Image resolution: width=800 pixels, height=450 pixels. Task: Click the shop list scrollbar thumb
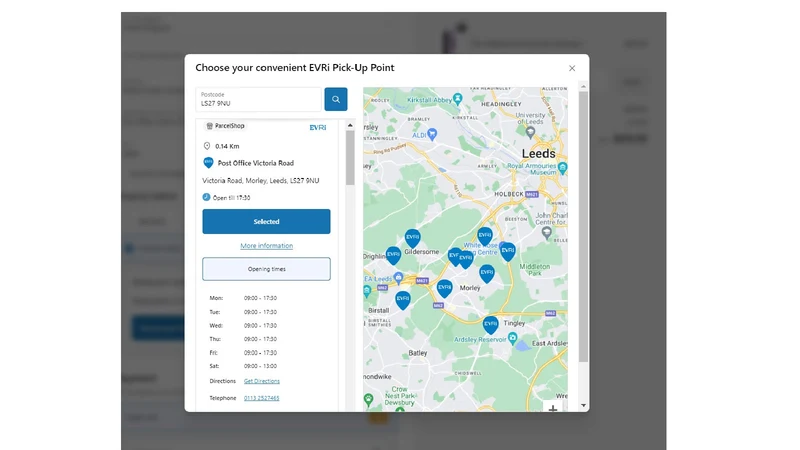350,158
